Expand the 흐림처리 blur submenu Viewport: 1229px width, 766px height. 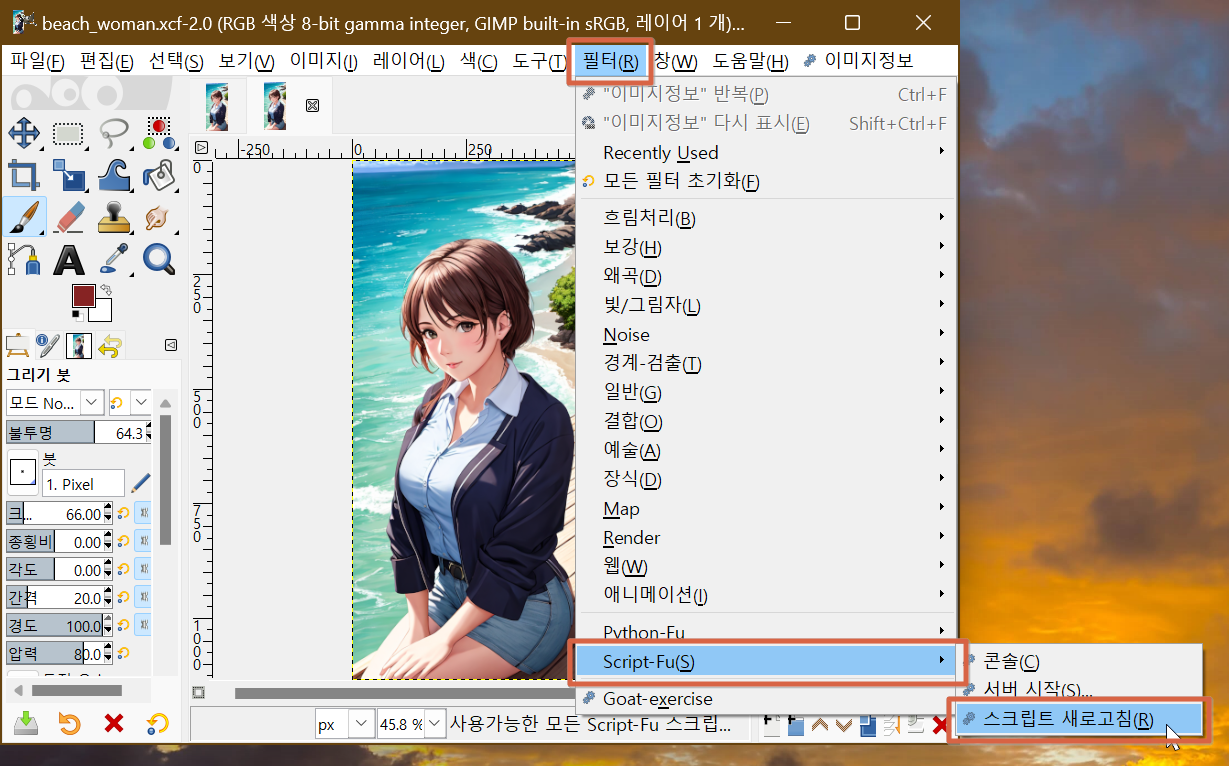click(766, 218)
